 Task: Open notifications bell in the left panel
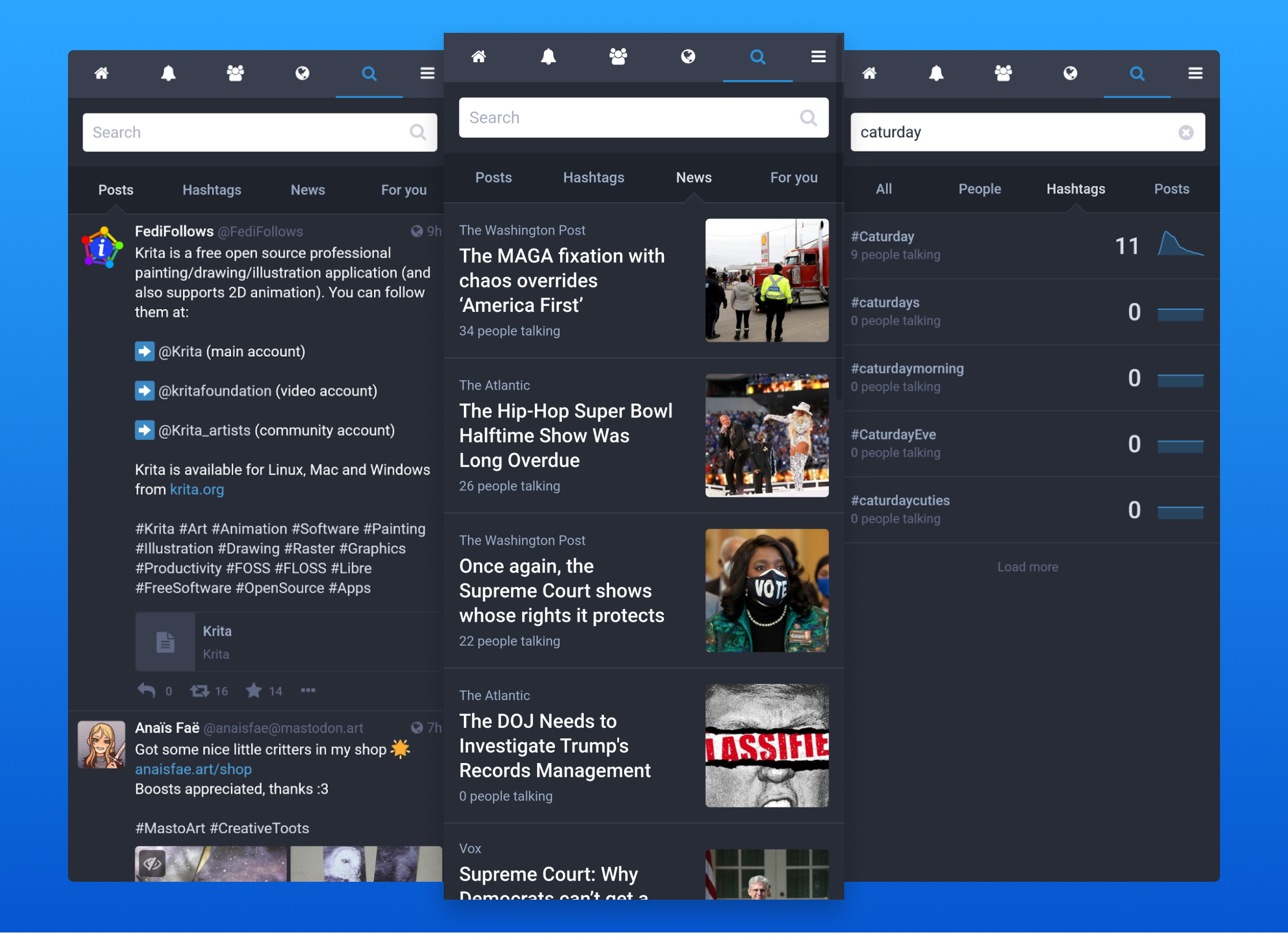point(168,73)
